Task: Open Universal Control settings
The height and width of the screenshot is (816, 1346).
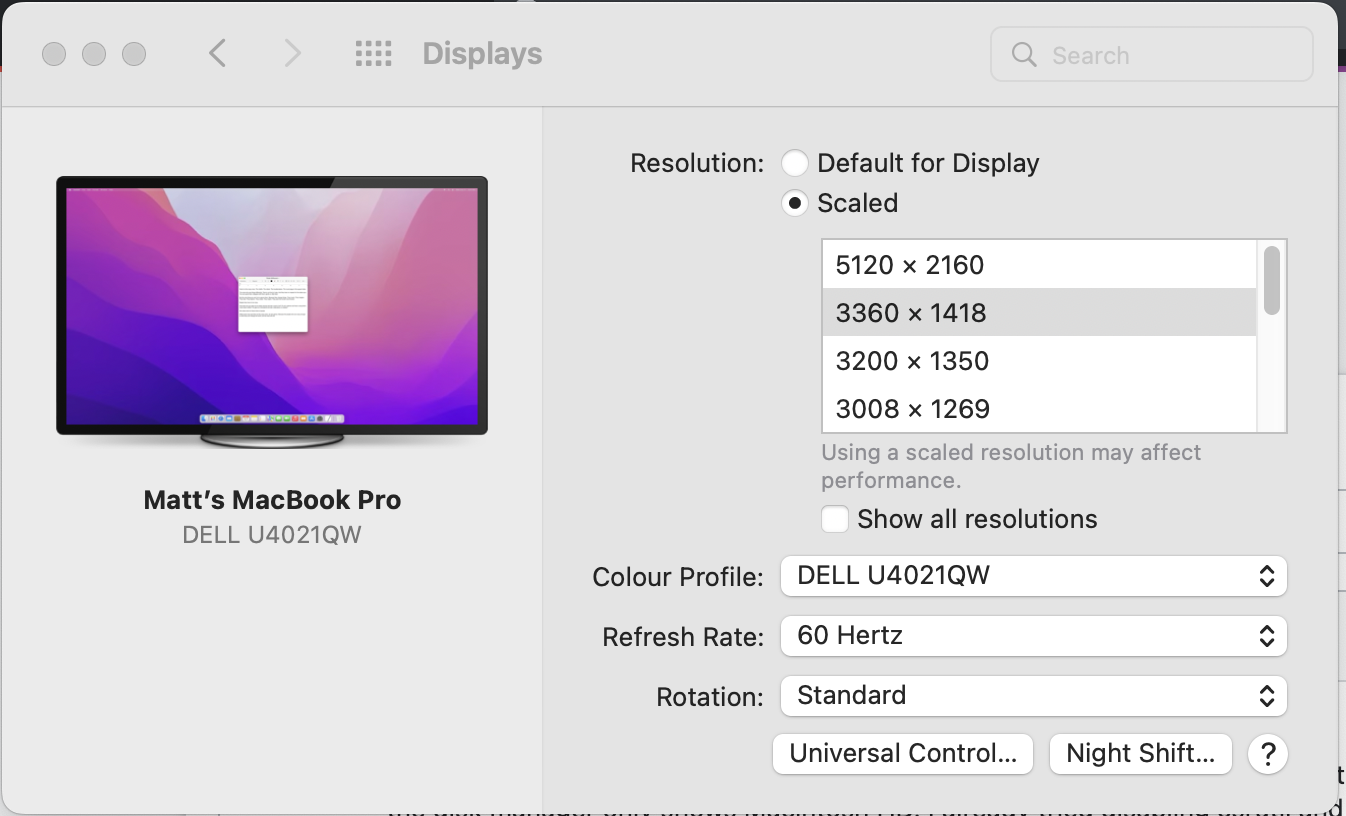Action: point(902,753)
